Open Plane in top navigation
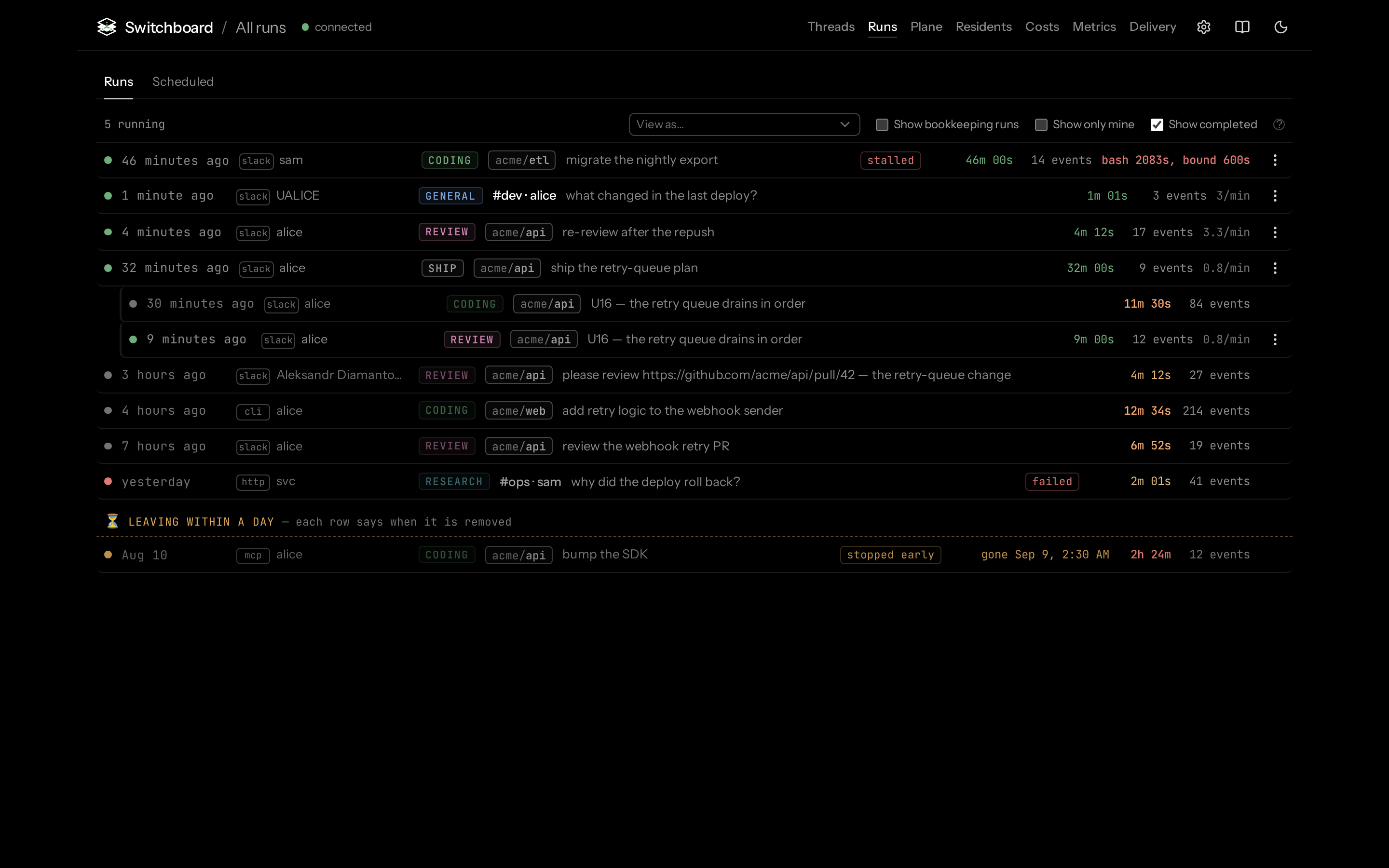The image size is (1389, 868). coord(926,27)
